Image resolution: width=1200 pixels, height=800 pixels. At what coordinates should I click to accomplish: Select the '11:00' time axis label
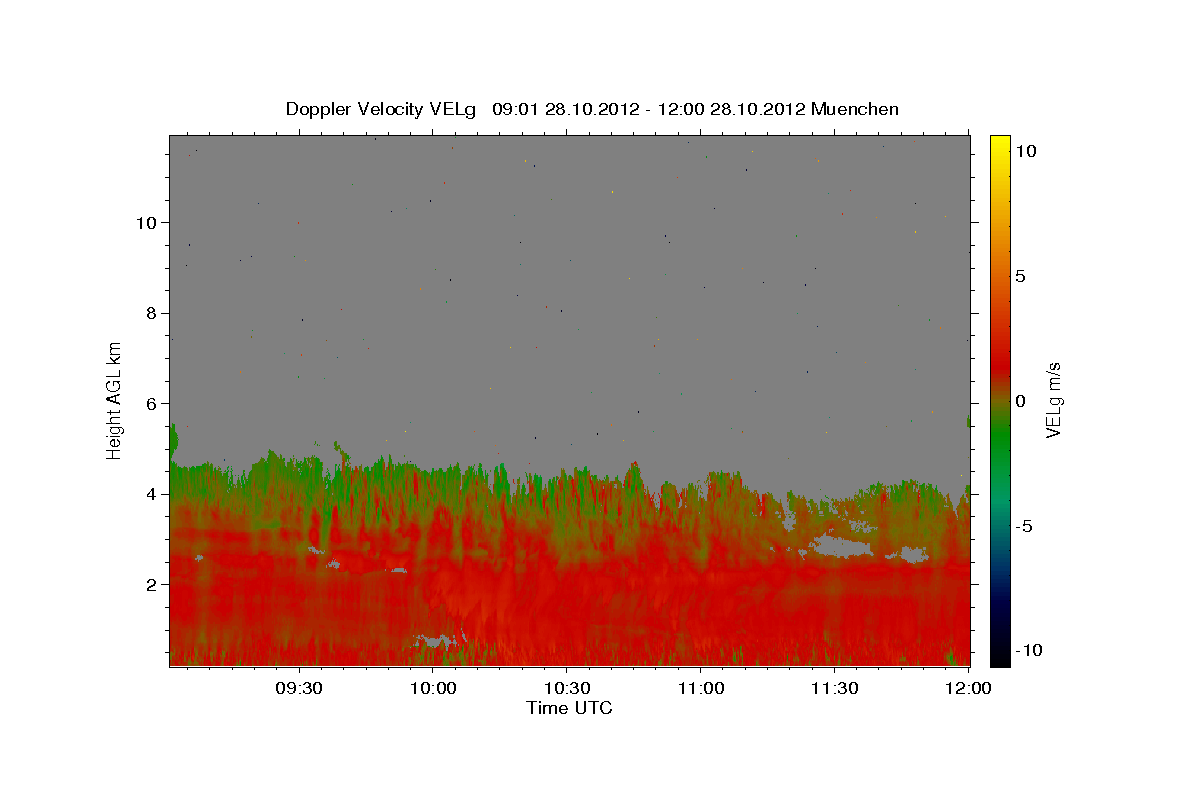[x=700, y=688]
